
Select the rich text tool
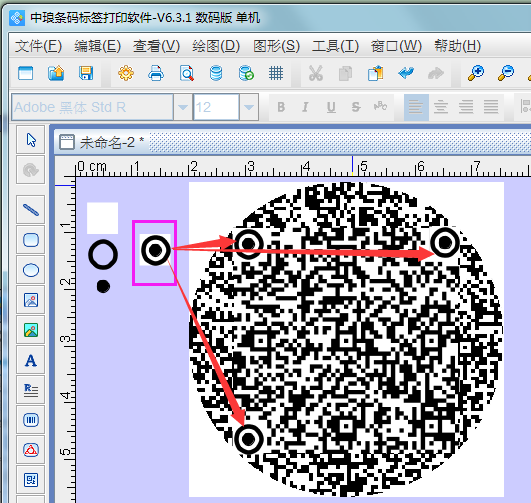(x=31, y=390)
